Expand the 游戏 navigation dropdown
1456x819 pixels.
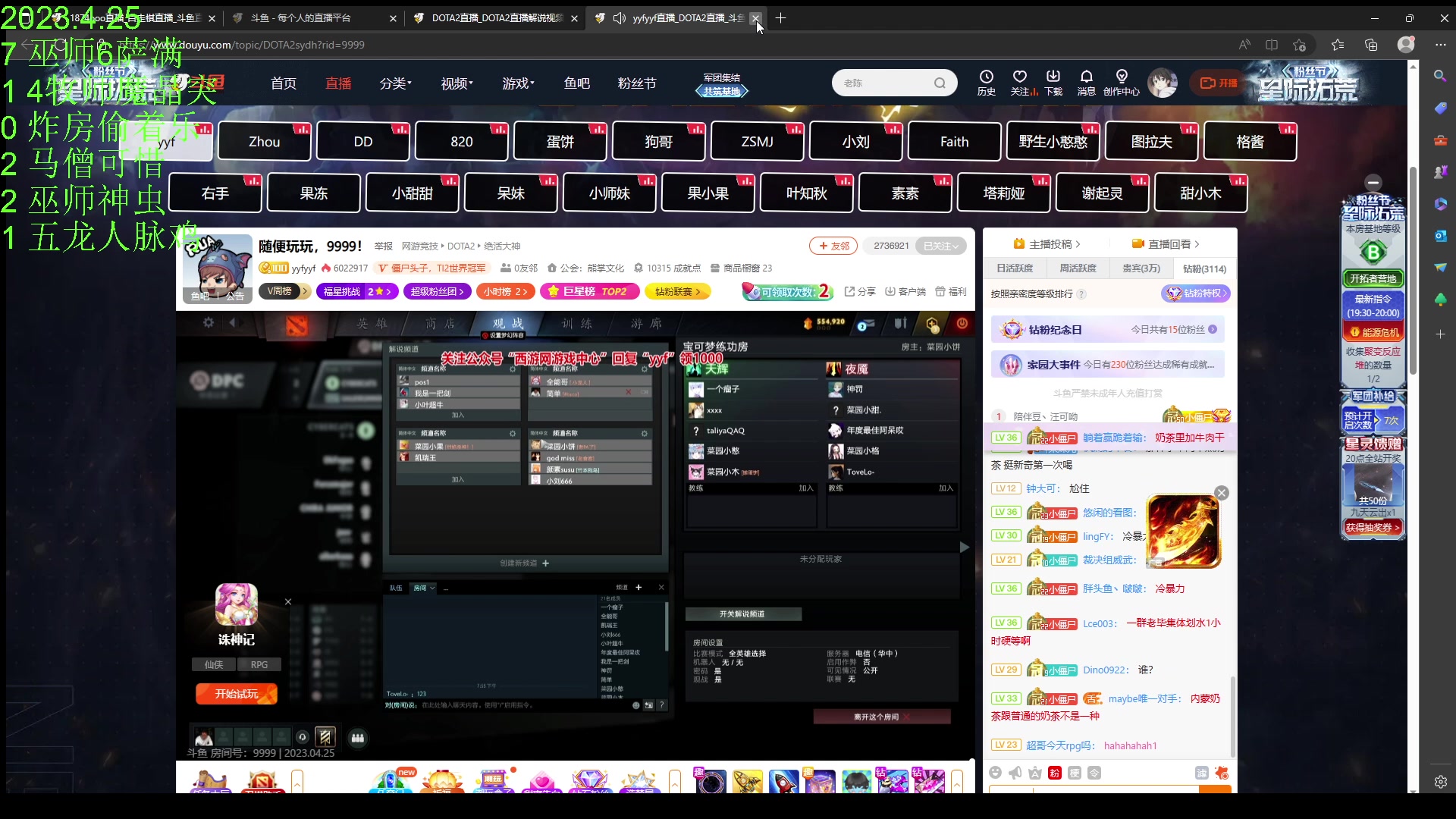[x=518, y=83]
